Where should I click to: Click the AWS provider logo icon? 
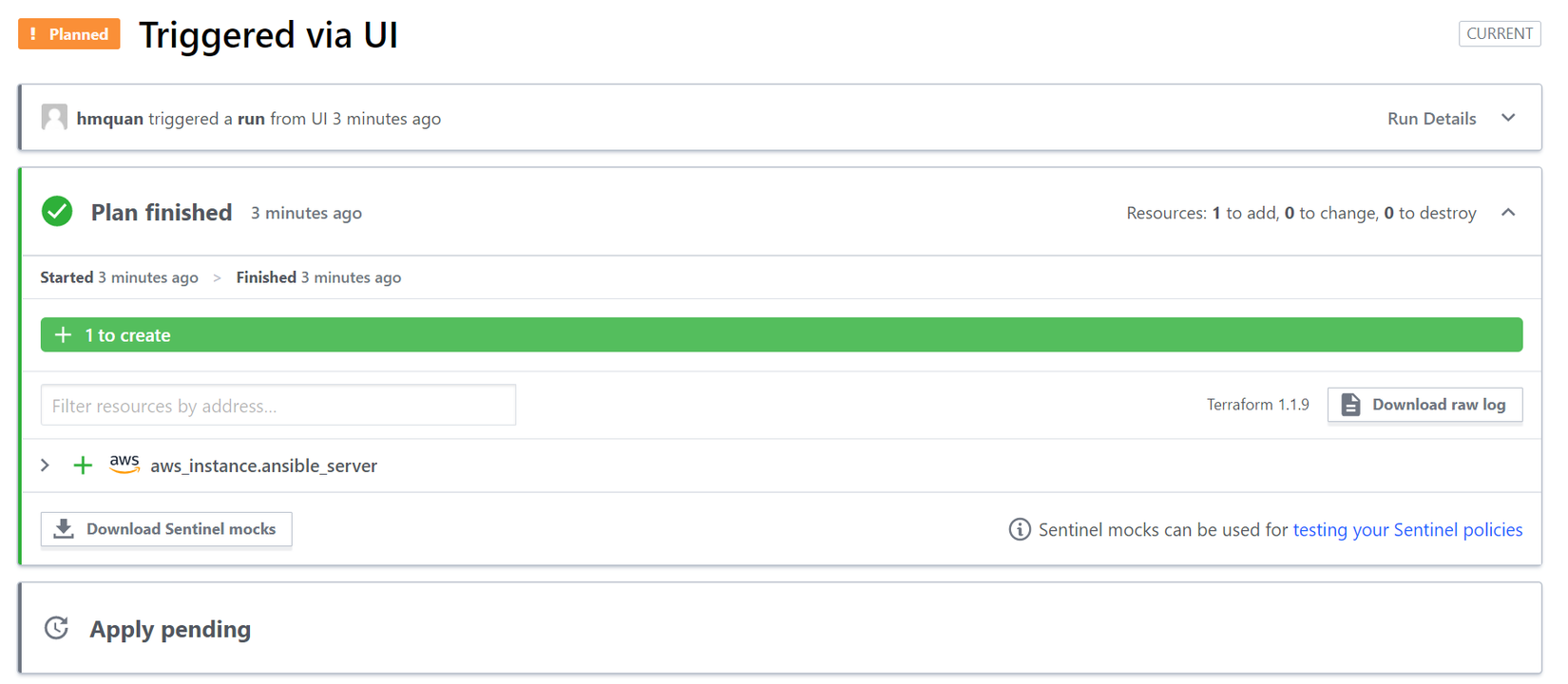tap(124, 464)
